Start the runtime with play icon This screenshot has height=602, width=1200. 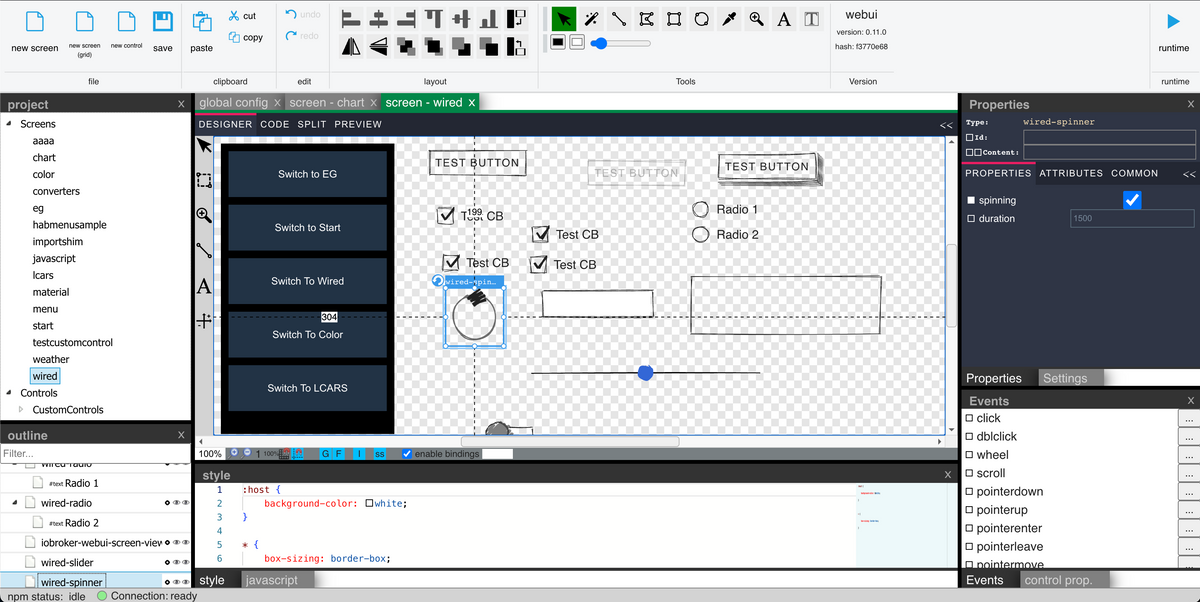[x=1174, y=22]
